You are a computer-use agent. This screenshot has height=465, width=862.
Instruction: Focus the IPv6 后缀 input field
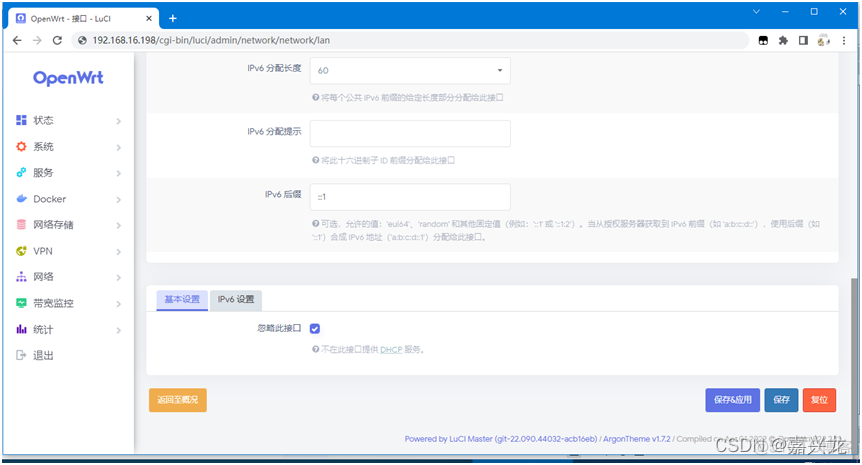pos(410,197)
